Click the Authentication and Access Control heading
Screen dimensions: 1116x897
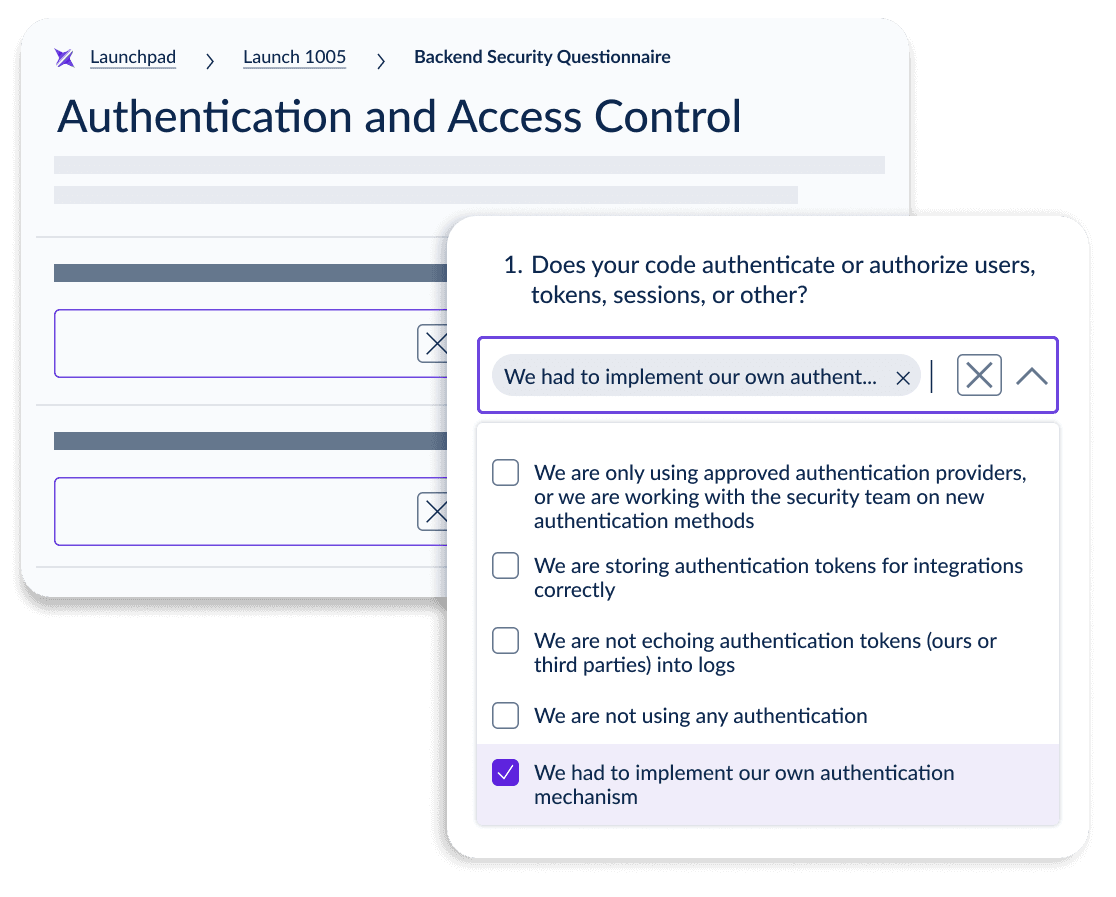click(399, 117)
